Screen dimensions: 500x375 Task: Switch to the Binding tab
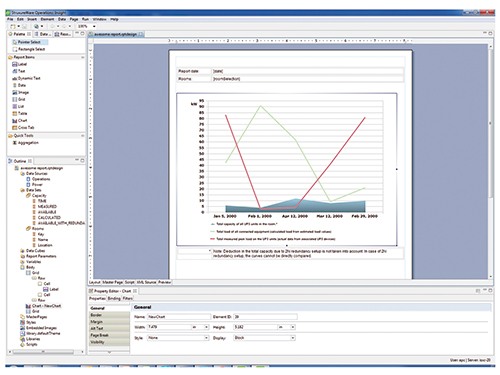click(114, 298)
